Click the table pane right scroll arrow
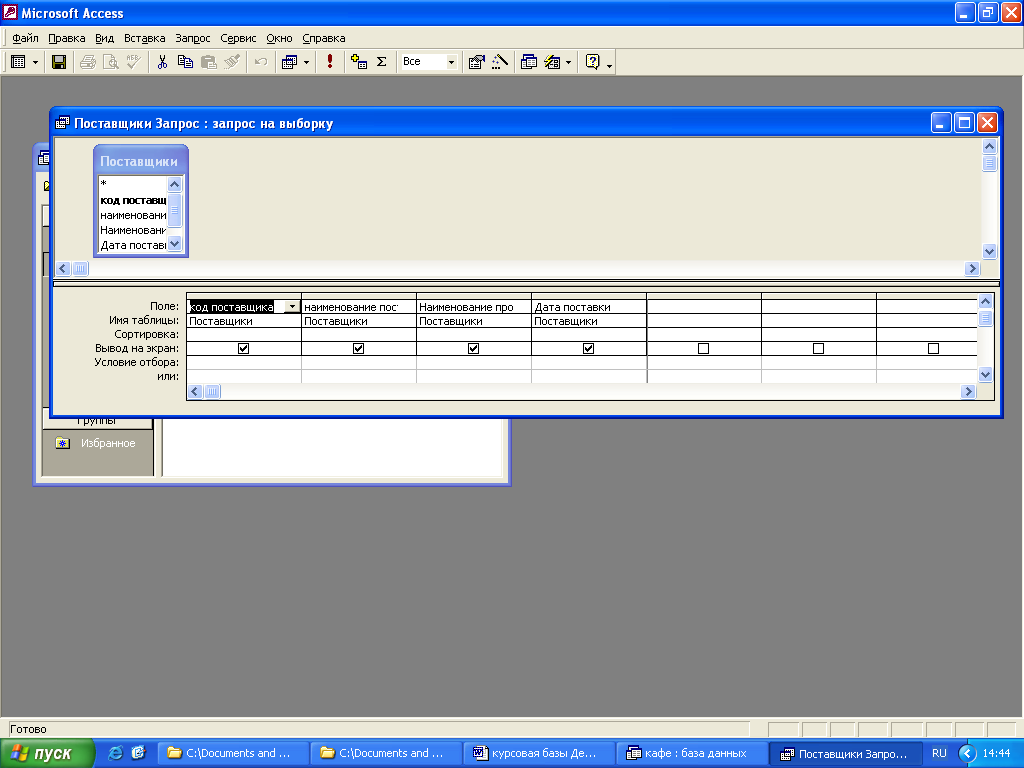Viewport: 1024px width, 768px height. coord(972,268)
